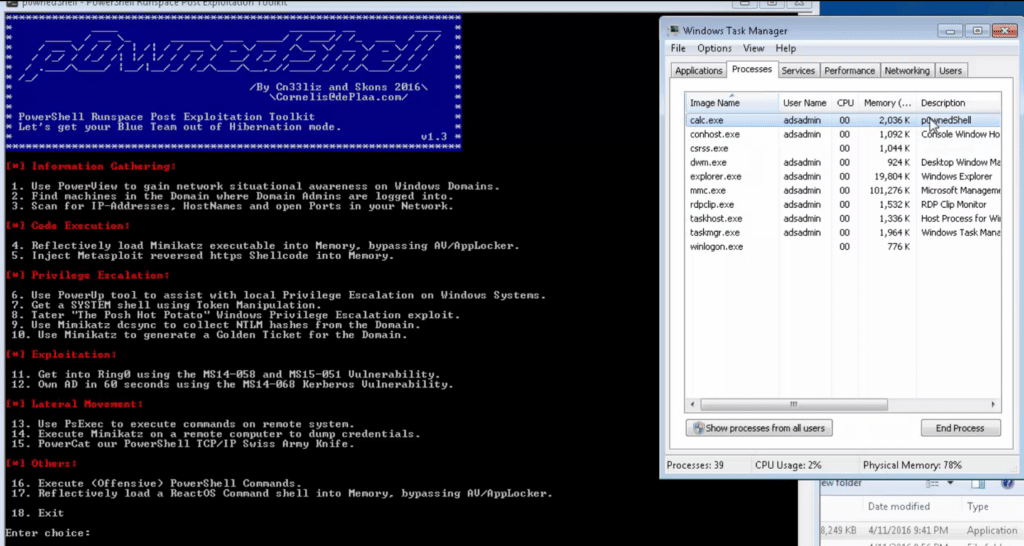Switch to the Performance tab
The image size is (1024, 546).
[x=849, y=71]
